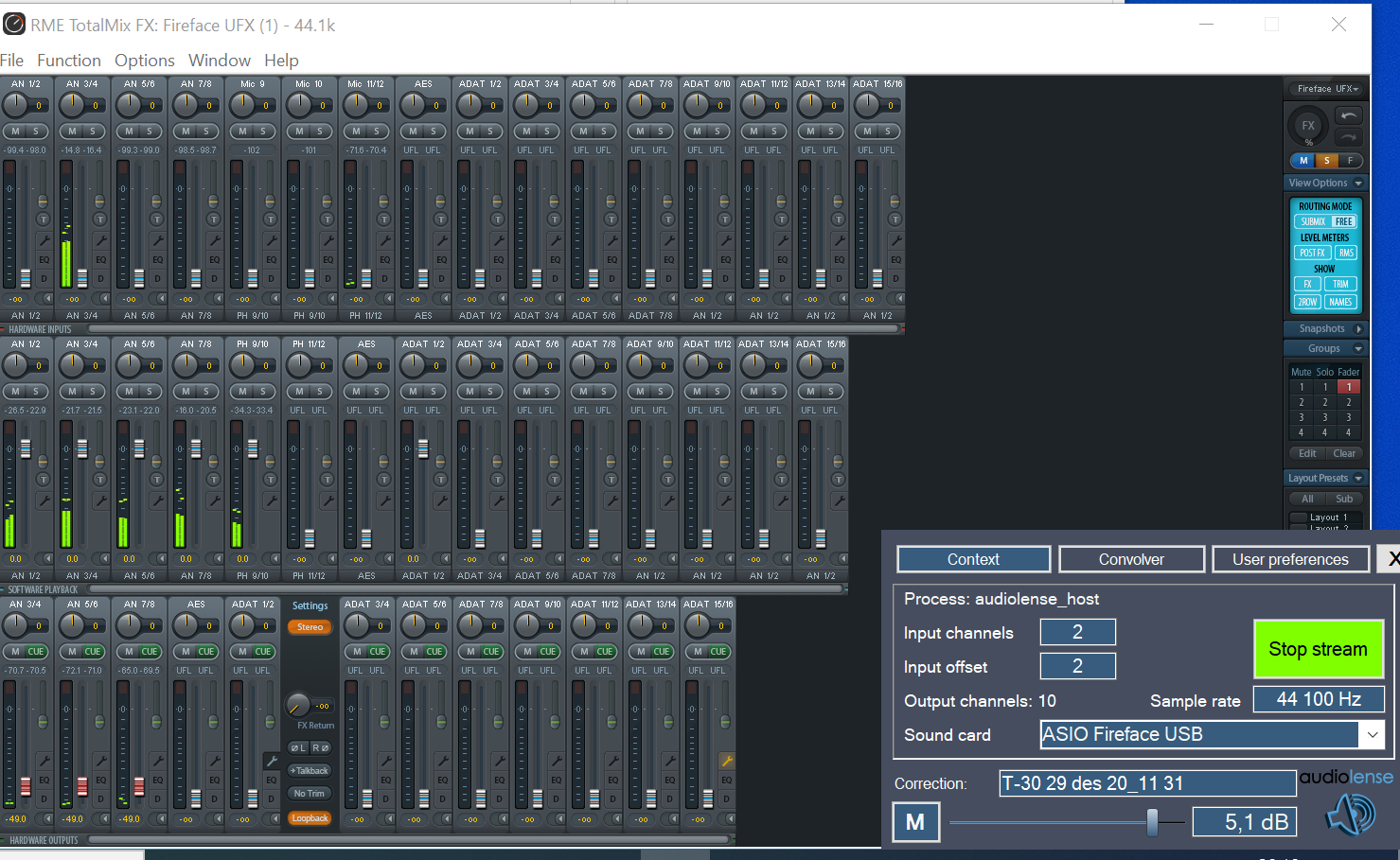Solo the Mic 10 input channel
The width and height of the screenshot is (1400, 860).
click(320, 131)
